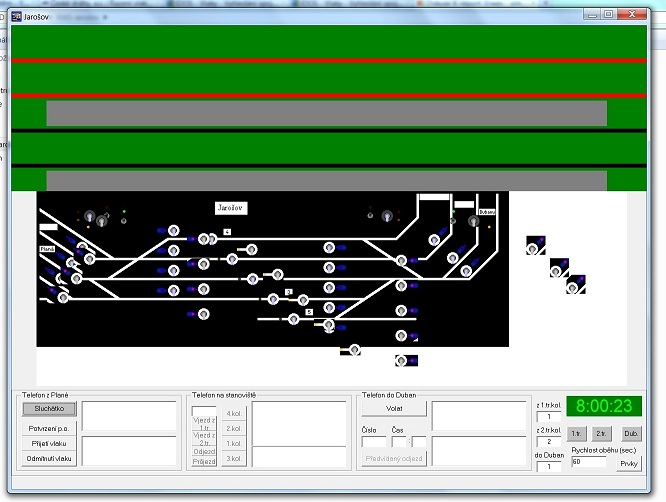Screen dimensions: 666x502
Task: Click the crossover junction knob with blue lamp
Action: click(401, 260)
